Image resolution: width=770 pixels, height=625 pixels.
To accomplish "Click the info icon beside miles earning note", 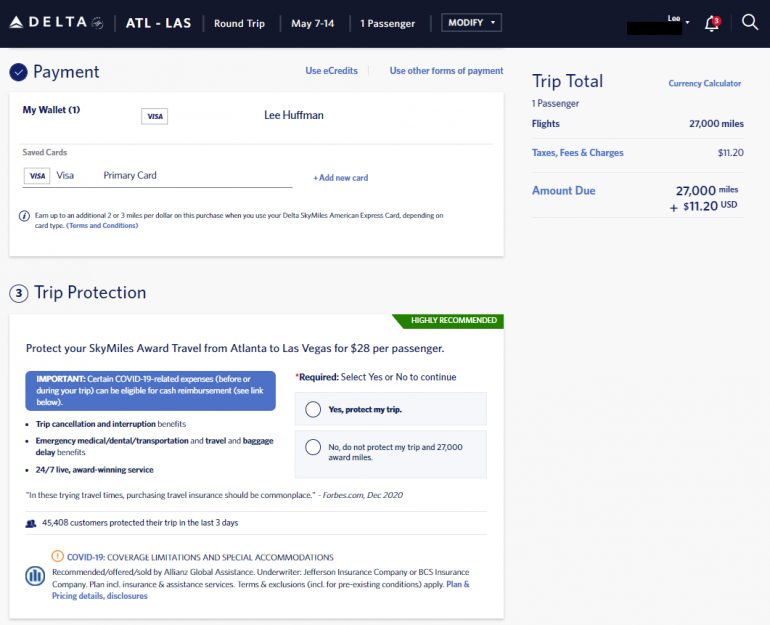I will [24, 215].
